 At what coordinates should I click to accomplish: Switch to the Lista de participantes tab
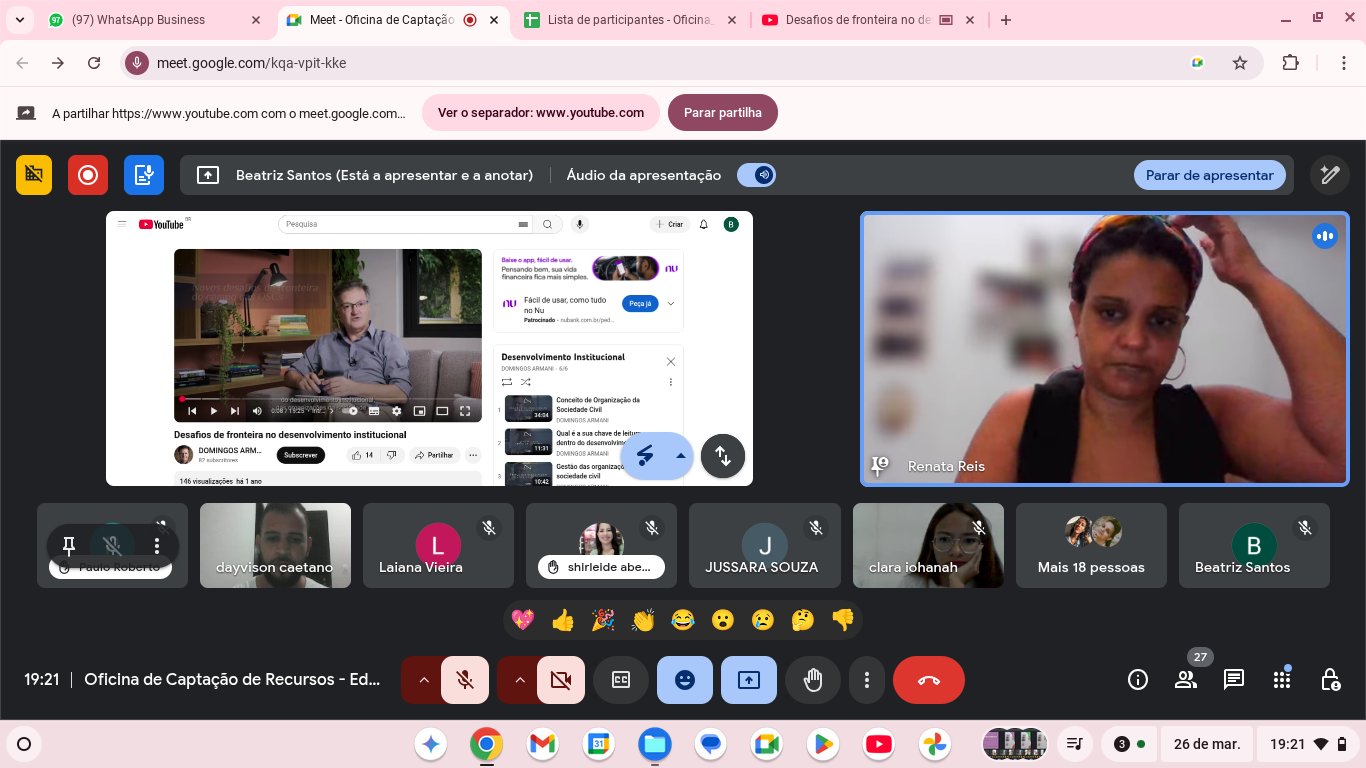coord(630,20)
